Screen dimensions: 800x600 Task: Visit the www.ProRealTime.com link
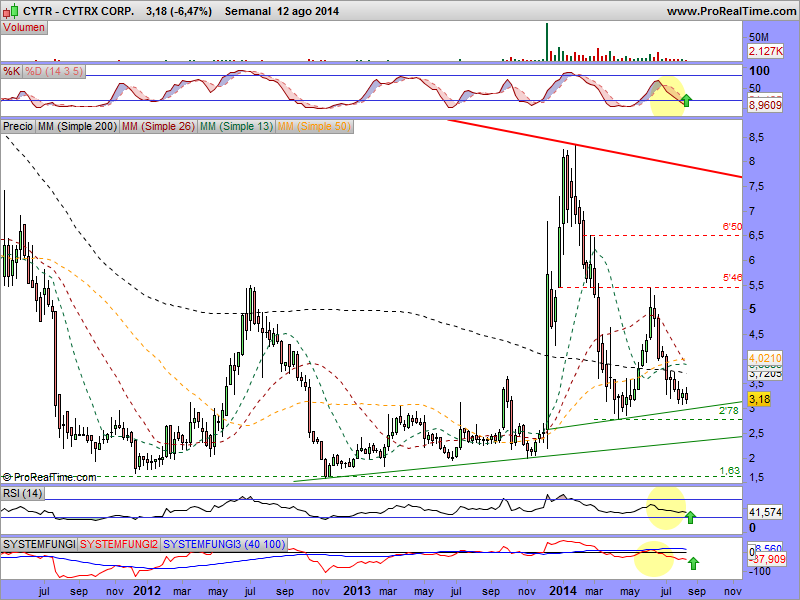(731, 11)
